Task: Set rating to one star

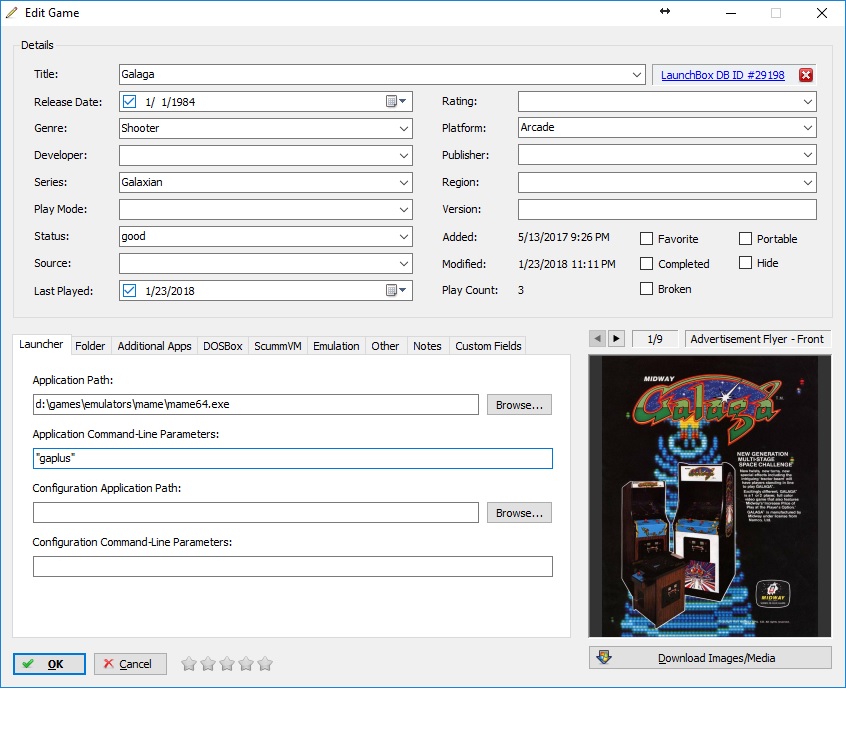Action: pyautogui.click(x=189, y=664)
